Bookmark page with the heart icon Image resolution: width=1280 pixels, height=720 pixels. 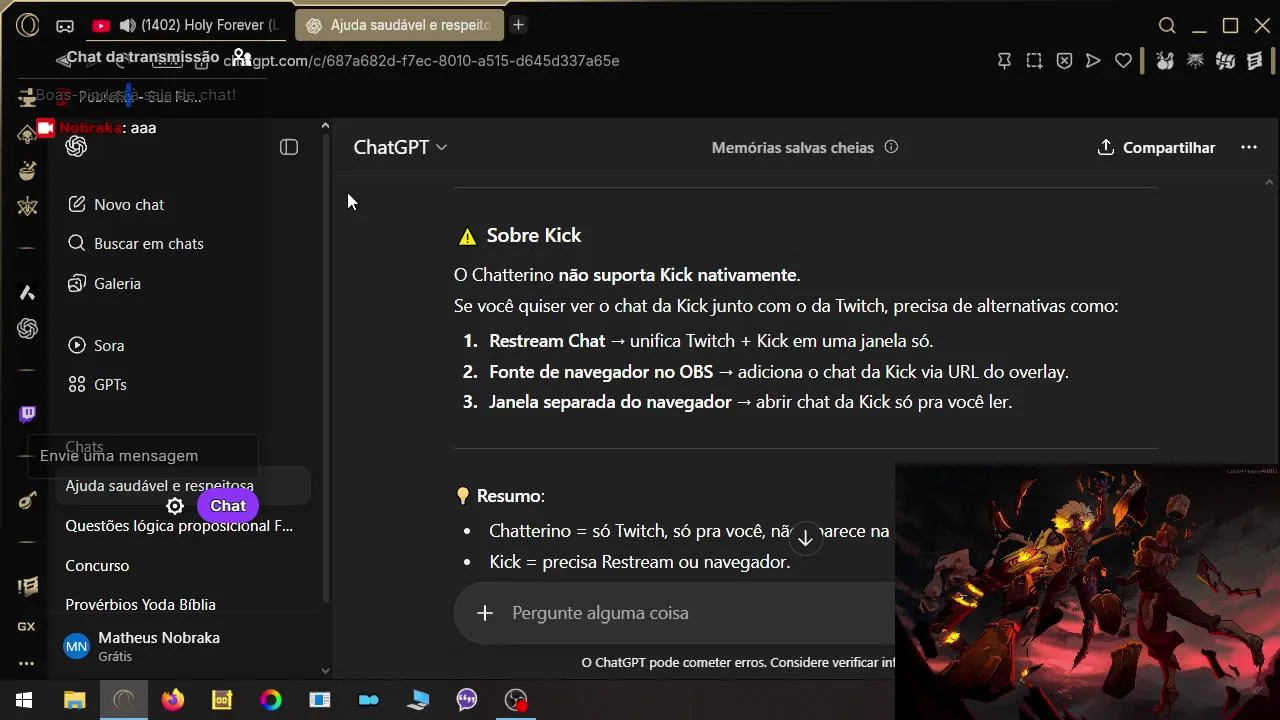point(1123,61)
